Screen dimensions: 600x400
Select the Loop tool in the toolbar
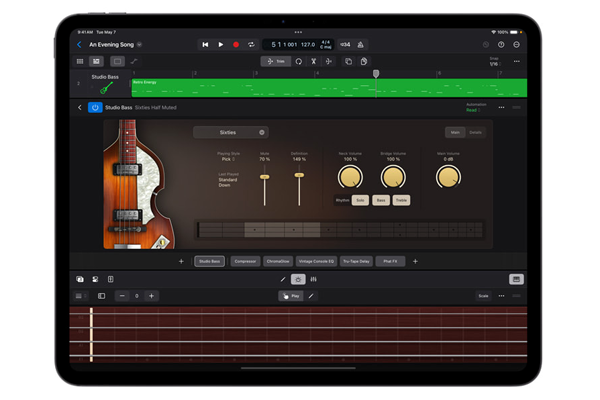click(x=297, y=61)
